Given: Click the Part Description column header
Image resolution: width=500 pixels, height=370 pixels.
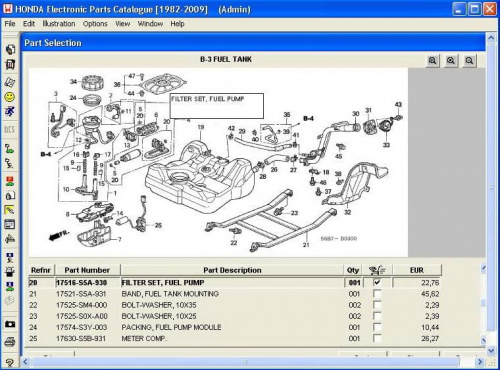Looking at the screenshot, I should tap(232, 270).
